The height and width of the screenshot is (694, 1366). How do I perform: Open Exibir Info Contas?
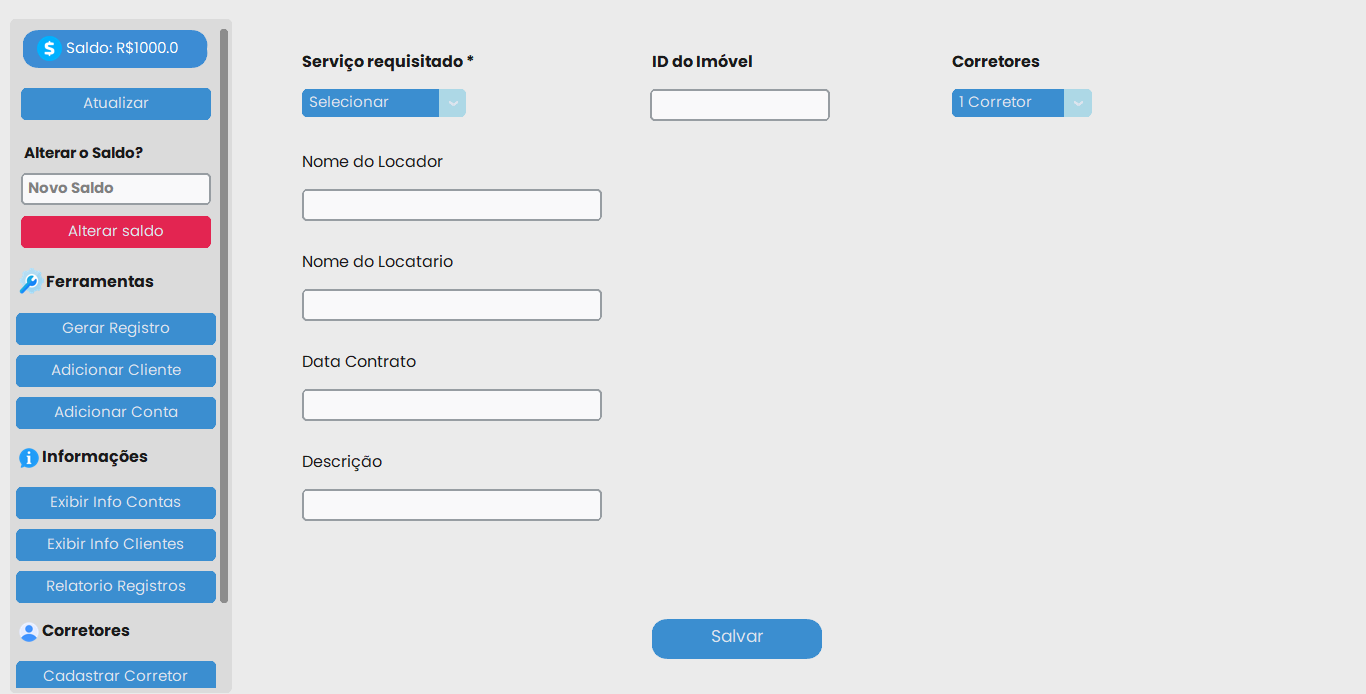pos(115,502)
